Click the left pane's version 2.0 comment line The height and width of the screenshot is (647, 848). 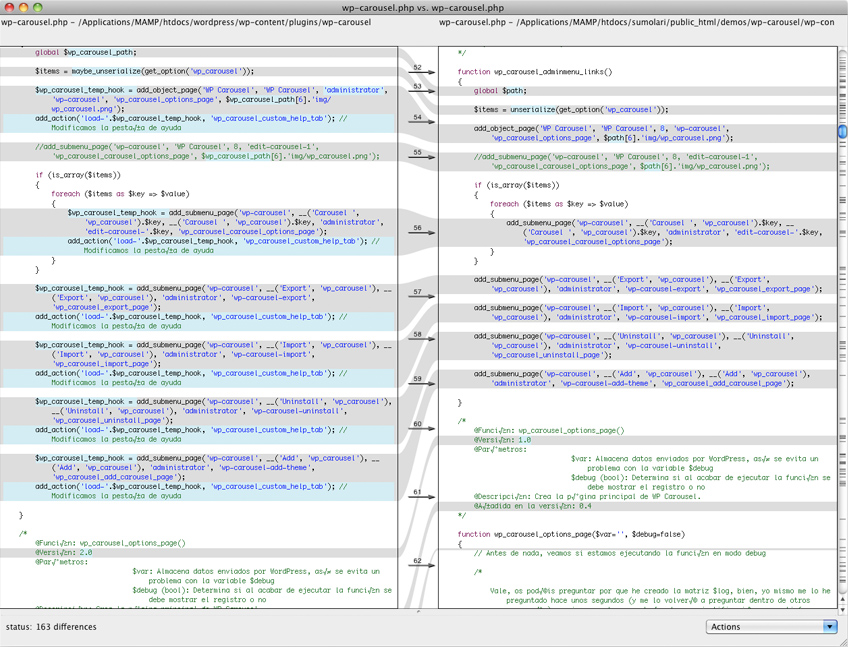click(x=64, y=553)
